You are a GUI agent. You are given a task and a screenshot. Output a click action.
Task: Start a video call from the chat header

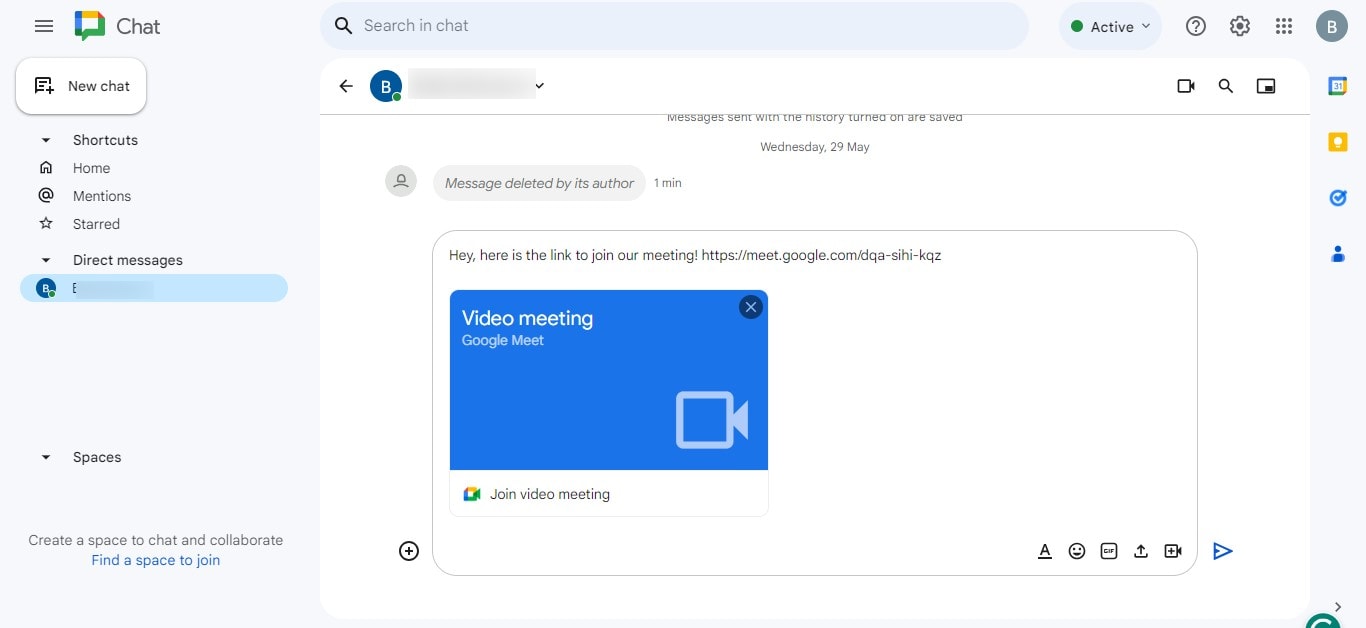(x=1186, y=86)
